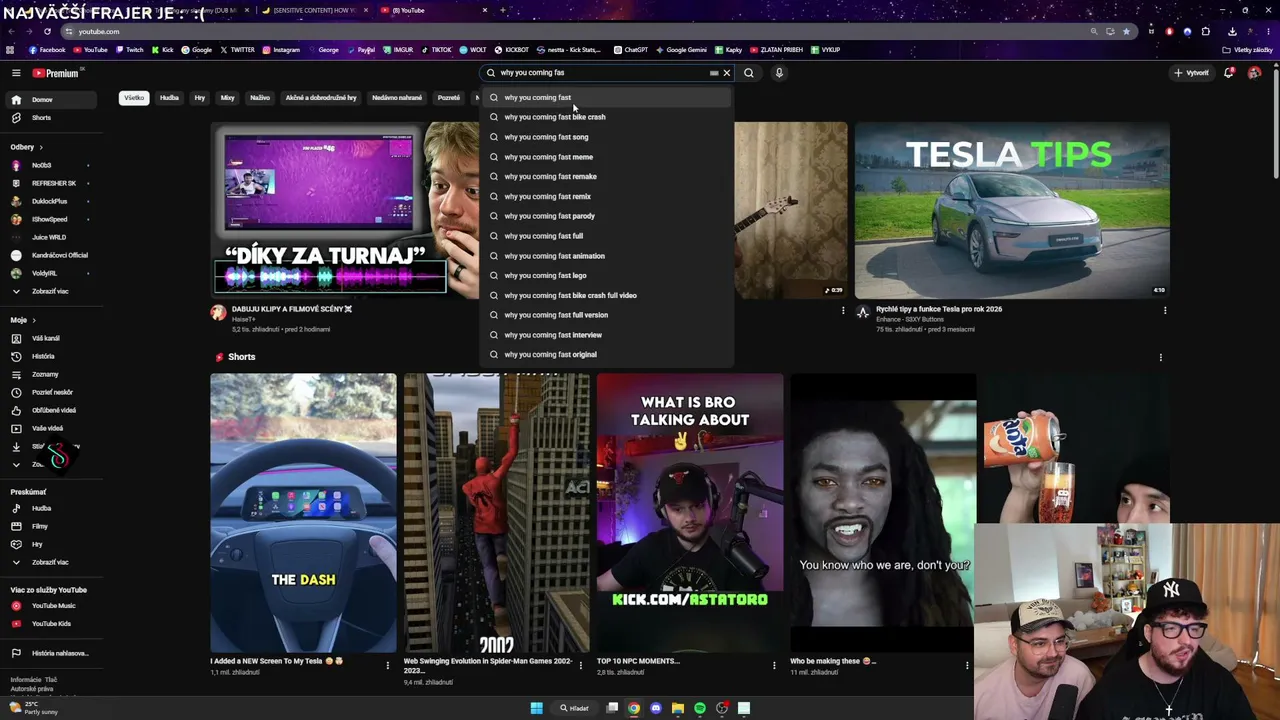This screenshot has width=1280, height=720.
Task: Select the Hudba filter chip
Action: point(169,98)
